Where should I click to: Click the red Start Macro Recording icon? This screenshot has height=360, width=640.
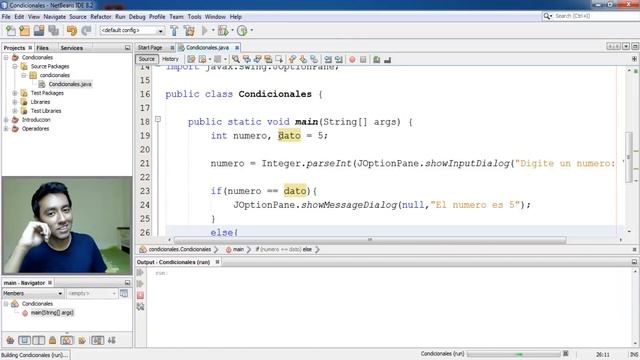click(x=352, y=60)
